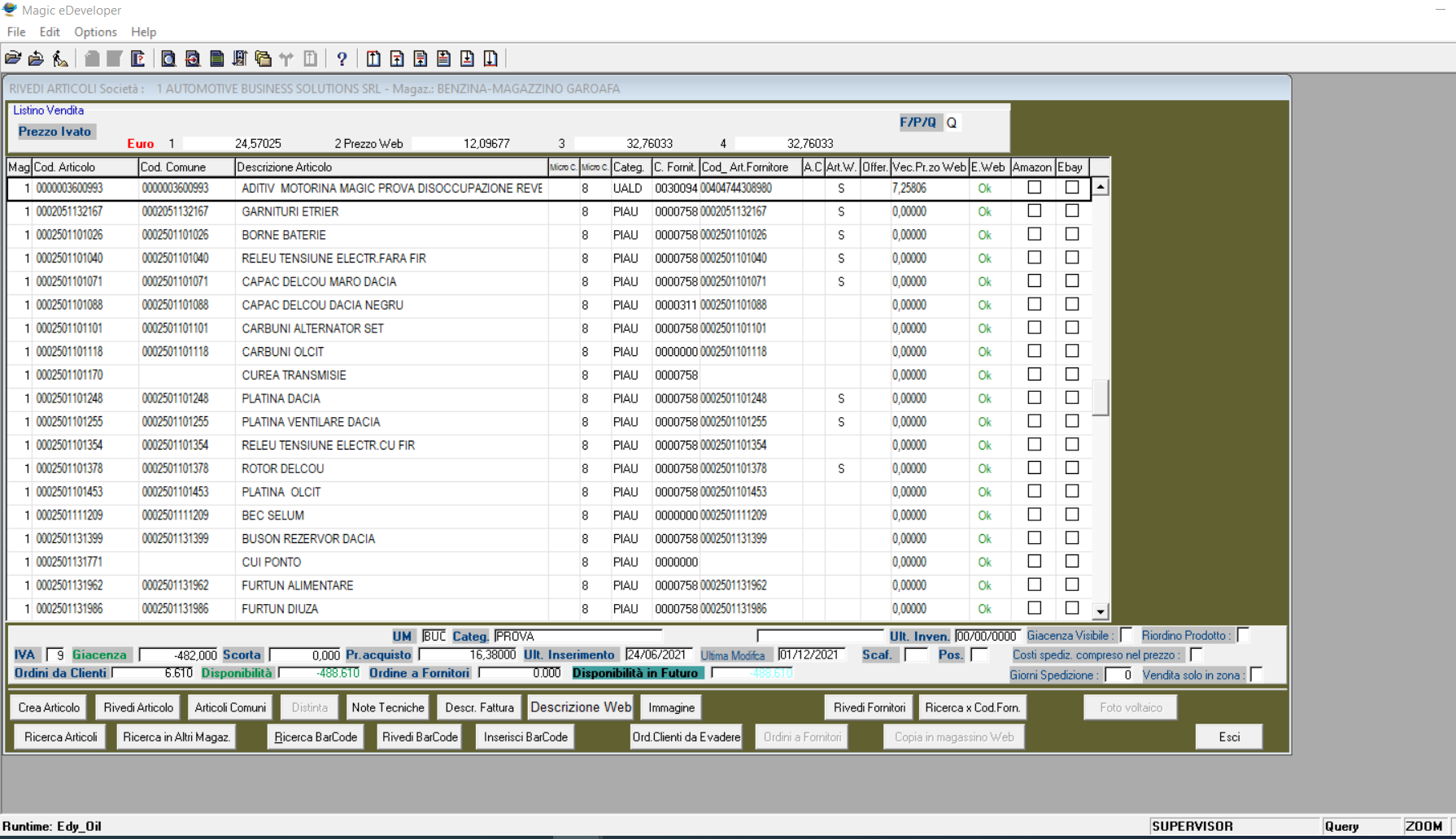Open the File menu
The height and width of the screenshot is (839, 1456).
click(x=16, y=32)
